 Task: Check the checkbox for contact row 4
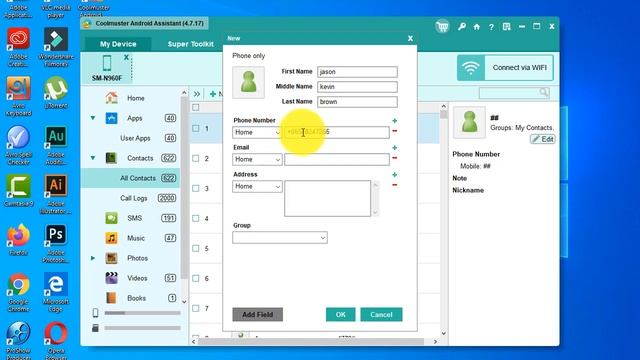196,218
